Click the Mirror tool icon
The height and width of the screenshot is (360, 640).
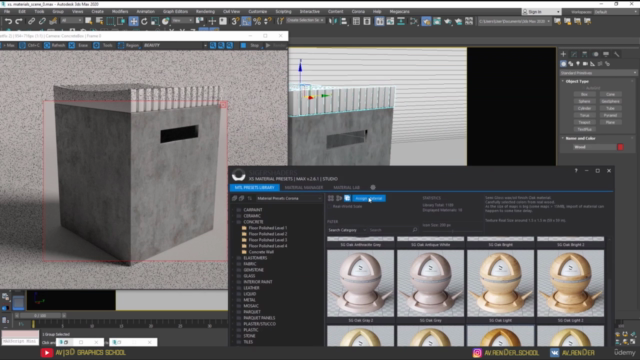pos(333,21)
